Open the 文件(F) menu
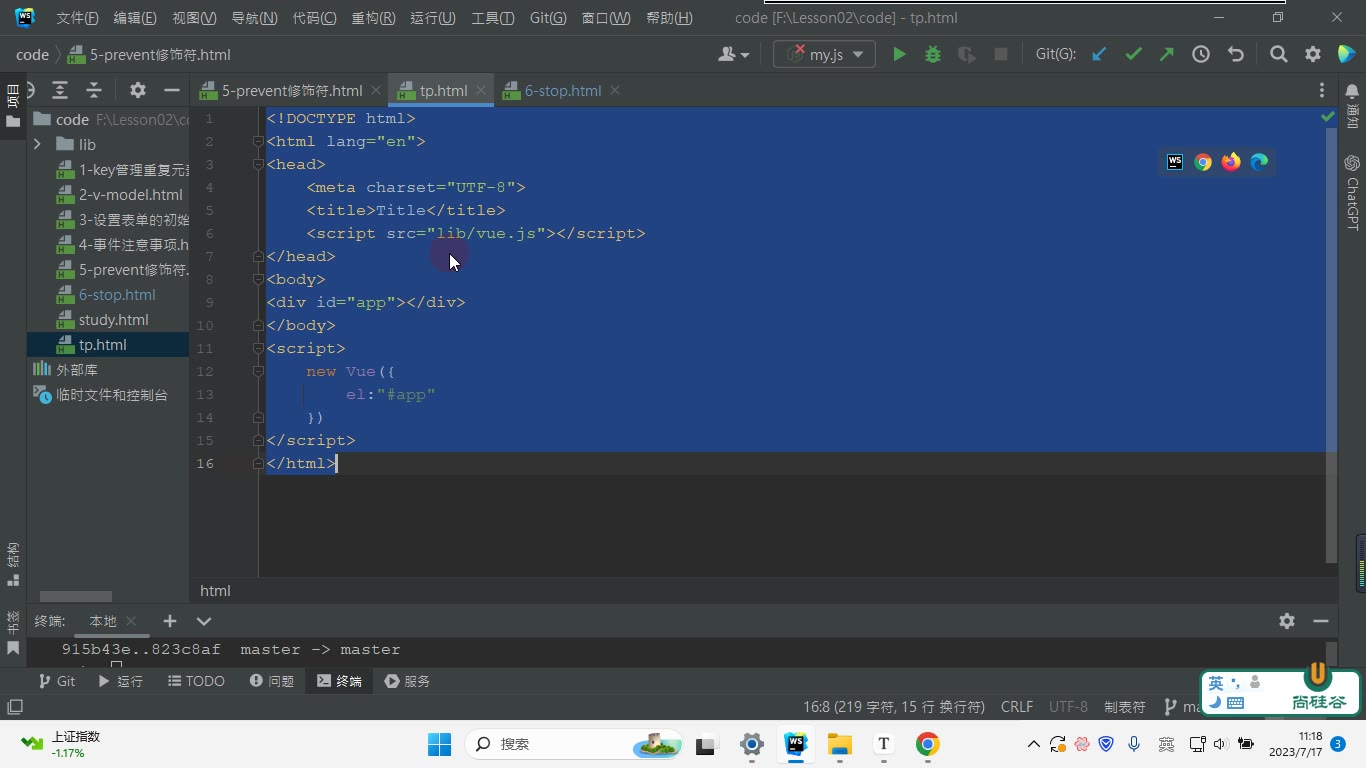This screenshot has height=768, width=1366. [77, 18]
